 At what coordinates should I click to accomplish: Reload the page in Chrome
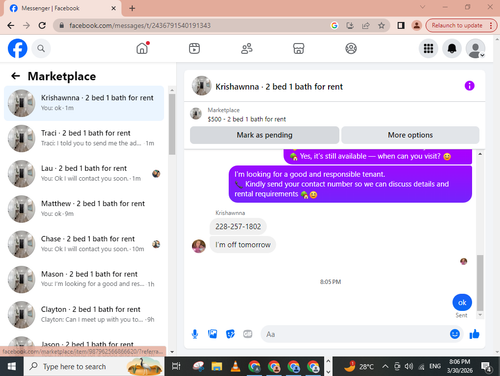(x=42, y=25)
